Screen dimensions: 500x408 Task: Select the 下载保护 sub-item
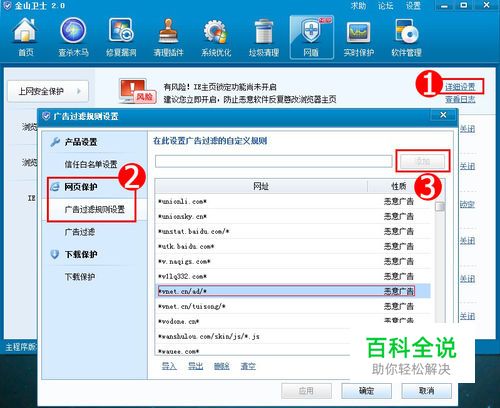(80, 277)
